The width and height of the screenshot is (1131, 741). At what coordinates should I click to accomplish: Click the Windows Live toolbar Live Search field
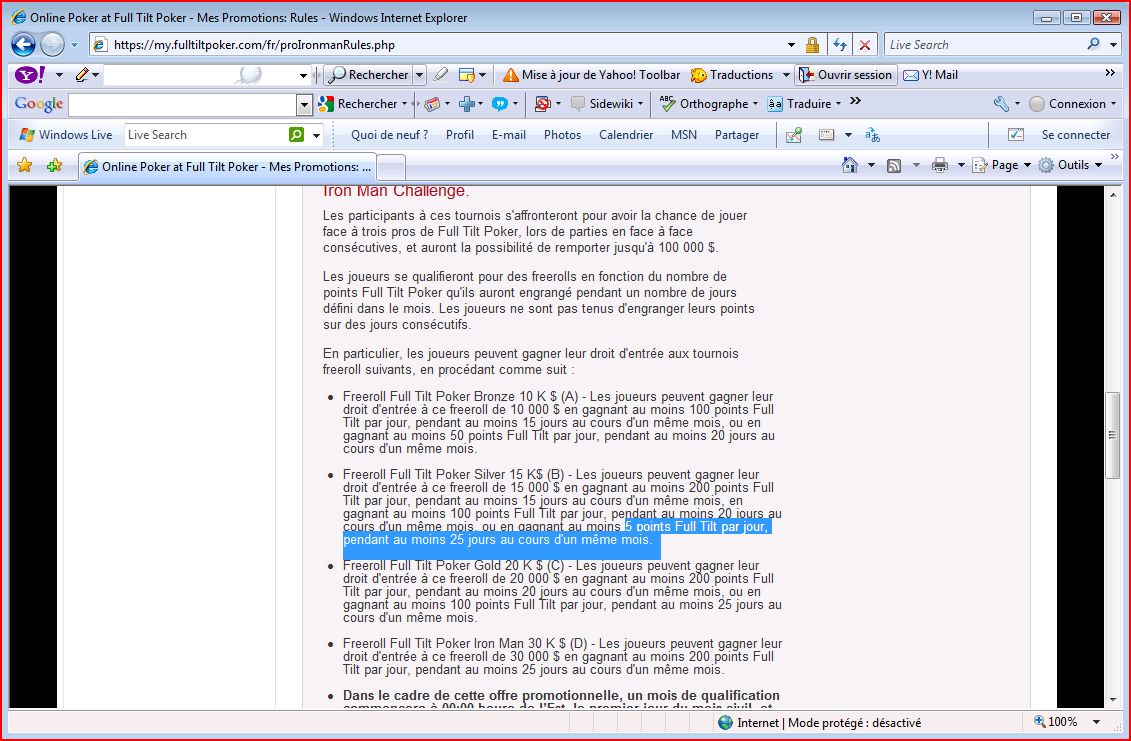pyautogui.click(x=206, y=135)
